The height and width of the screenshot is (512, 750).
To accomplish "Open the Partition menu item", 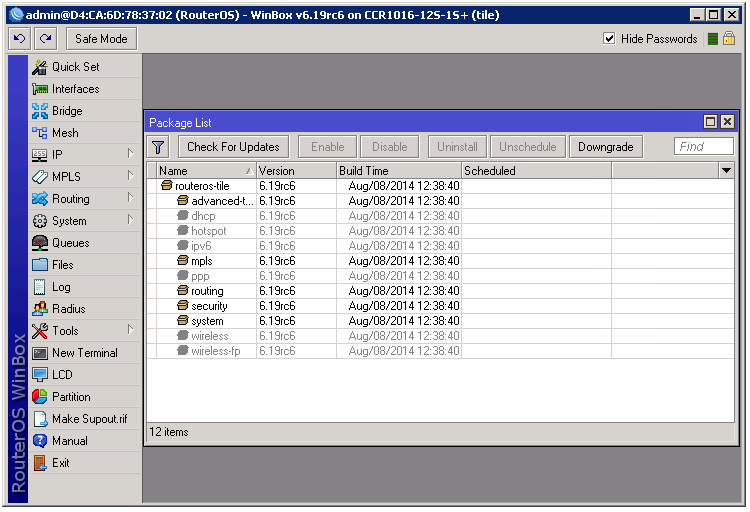I will tap(85, 397).
